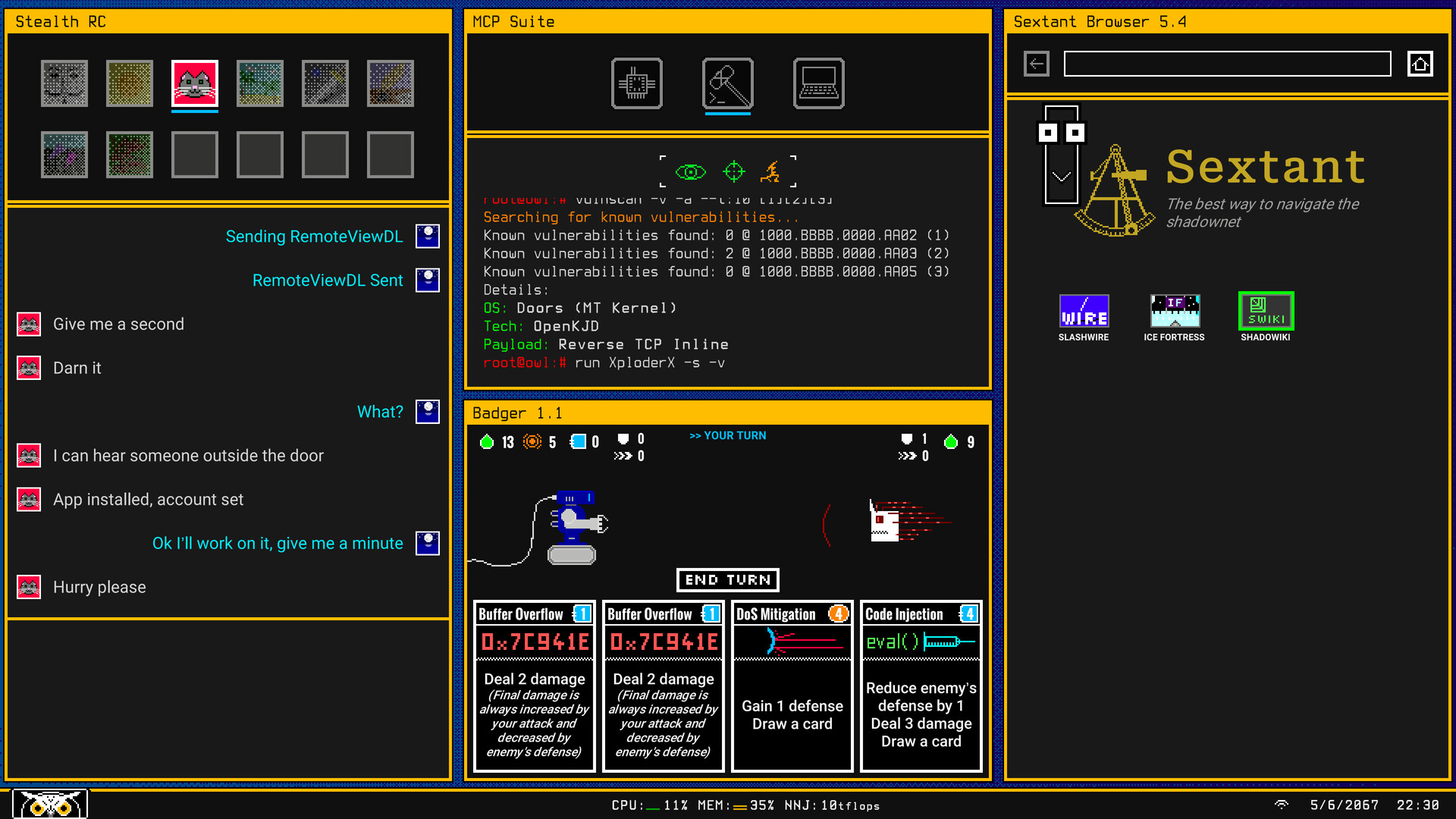Open the ICE FORTRESS bookmark
The height and width of the screenshot is (819, 1456).
[1174, 309]
